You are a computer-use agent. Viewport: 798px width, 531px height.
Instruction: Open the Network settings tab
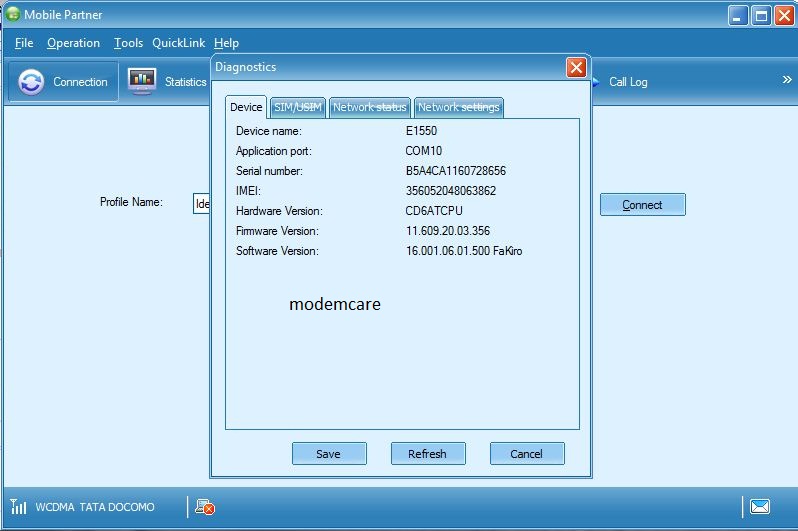[458, 107]
